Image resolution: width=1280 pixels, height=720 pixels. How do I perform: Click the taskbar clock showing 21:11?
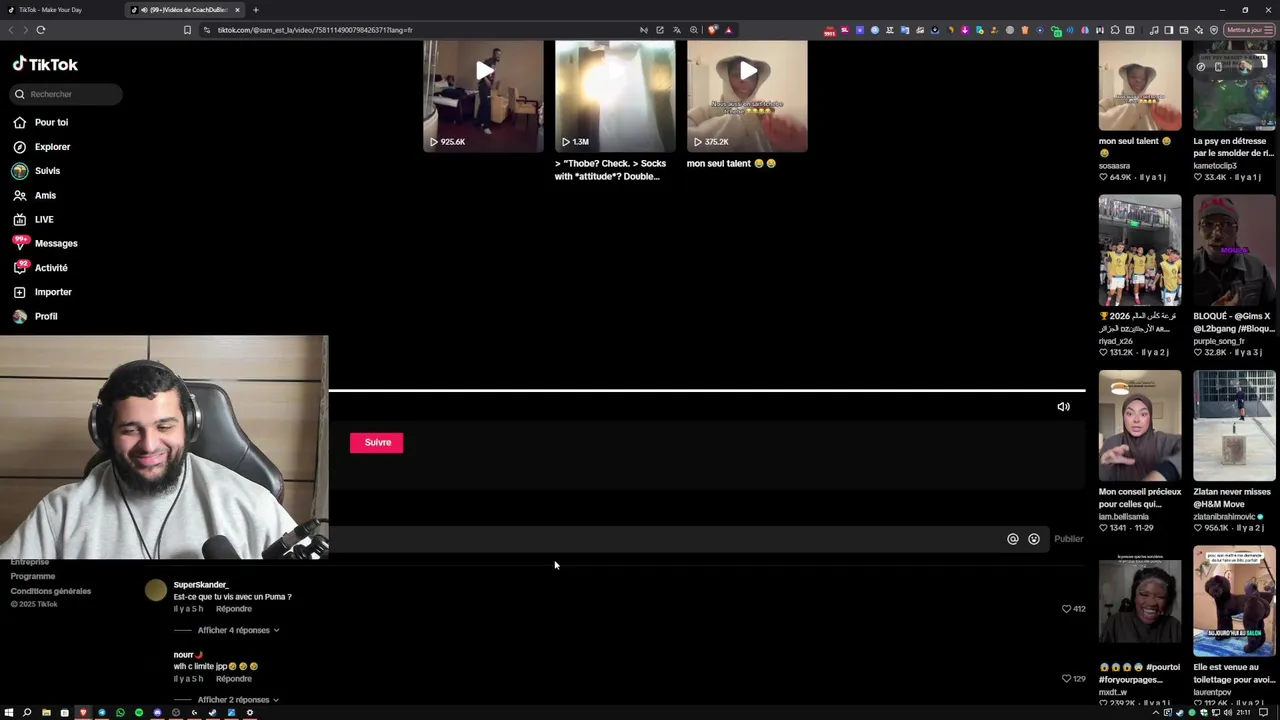coord(1243,713)
